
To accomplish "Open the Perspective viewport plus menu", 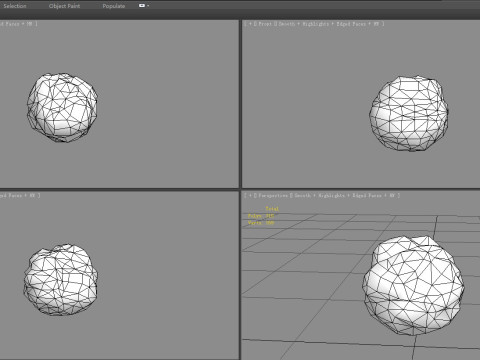I will click(x=250, y=196).
